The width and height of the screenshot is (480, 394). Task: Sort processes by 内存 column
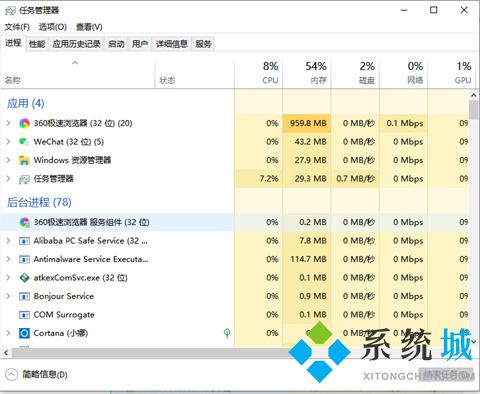307,74
